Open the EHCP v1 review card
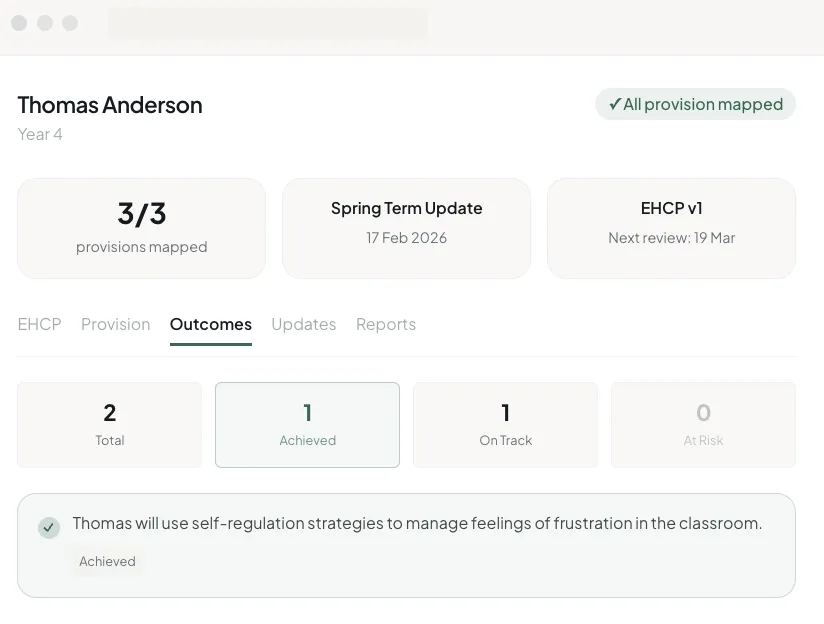The height and width of the screenshot is (624, 824). click(x=671, y=228)
